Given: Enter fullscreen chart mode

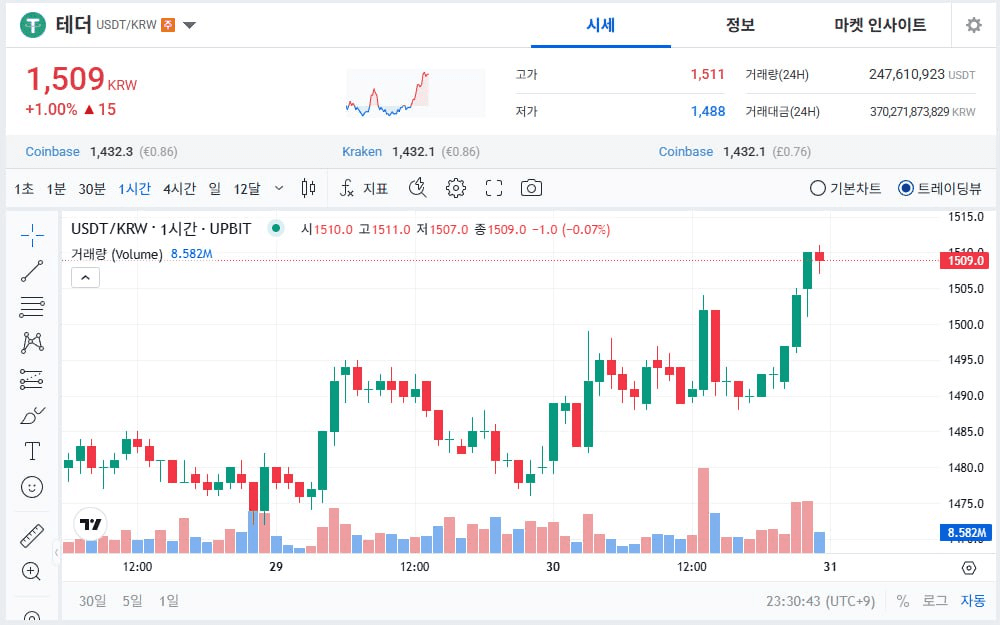Looking at the screenshot, I should [493, 188].
